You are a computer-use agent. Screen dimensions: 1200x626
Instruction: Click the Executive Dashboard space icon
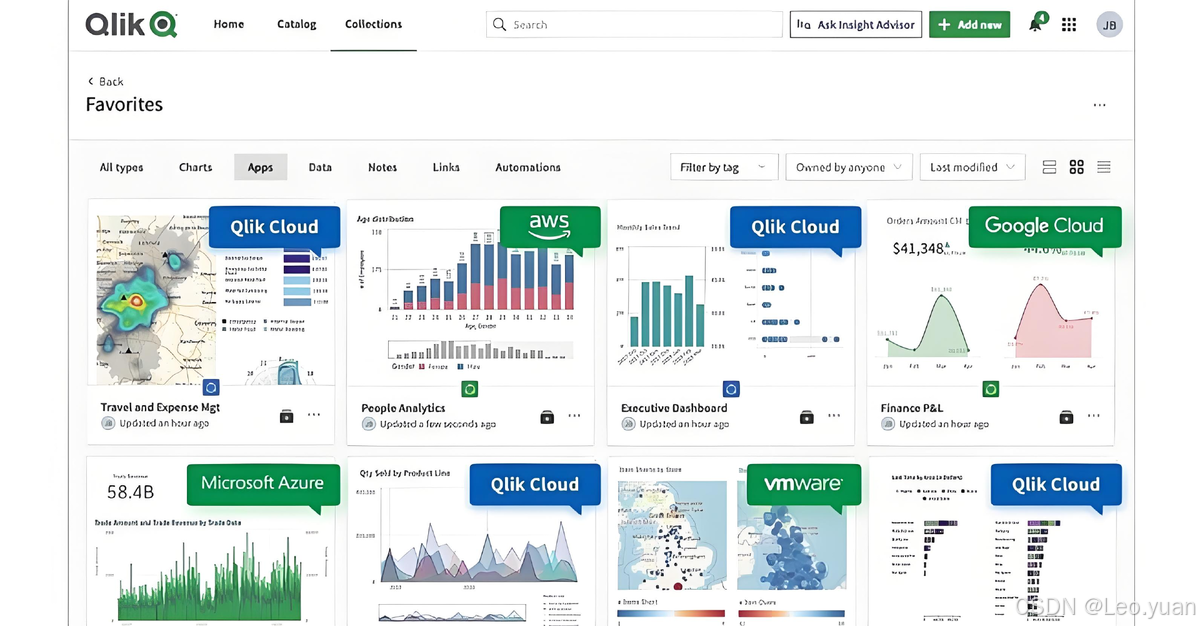click(x=806, y=416)
